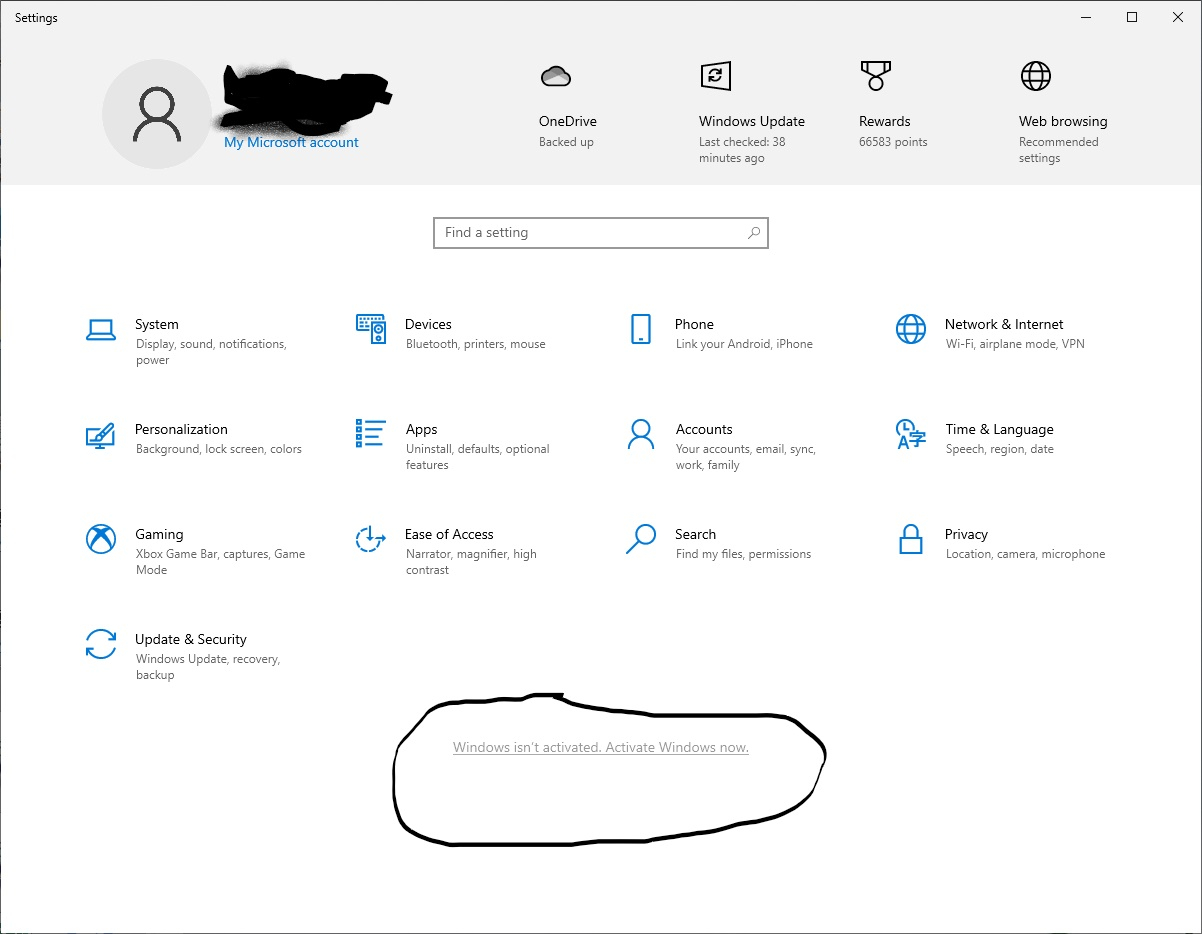Select the Search category title
The width and height of the screenshot is (1202, 934).
click(x=695, y=534)
